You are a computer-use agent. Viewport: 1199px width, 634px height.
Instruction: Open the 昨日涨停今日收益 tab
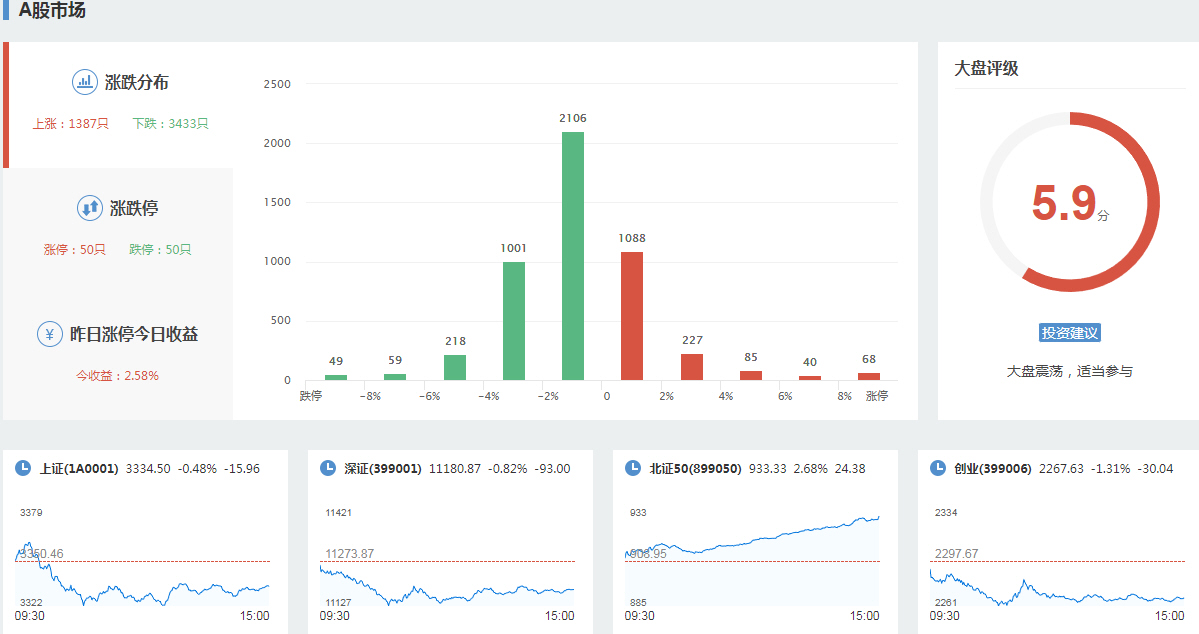click(134, 334)
